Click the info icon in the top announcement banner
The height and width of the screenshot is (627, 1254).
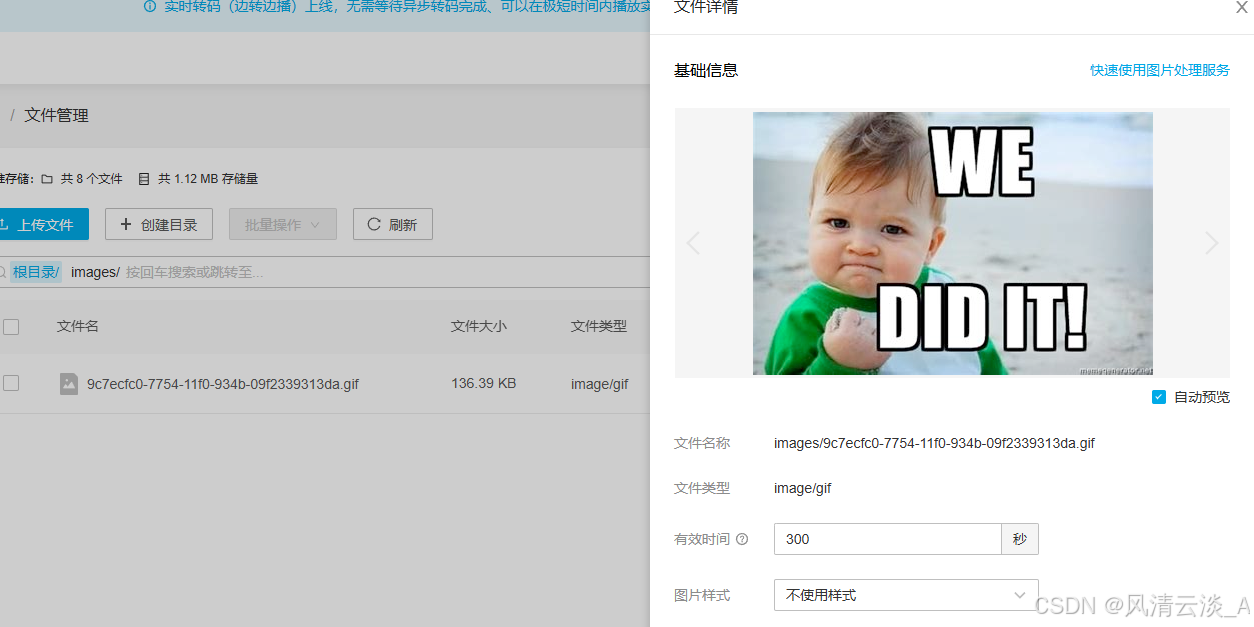[x=150, y=7]
